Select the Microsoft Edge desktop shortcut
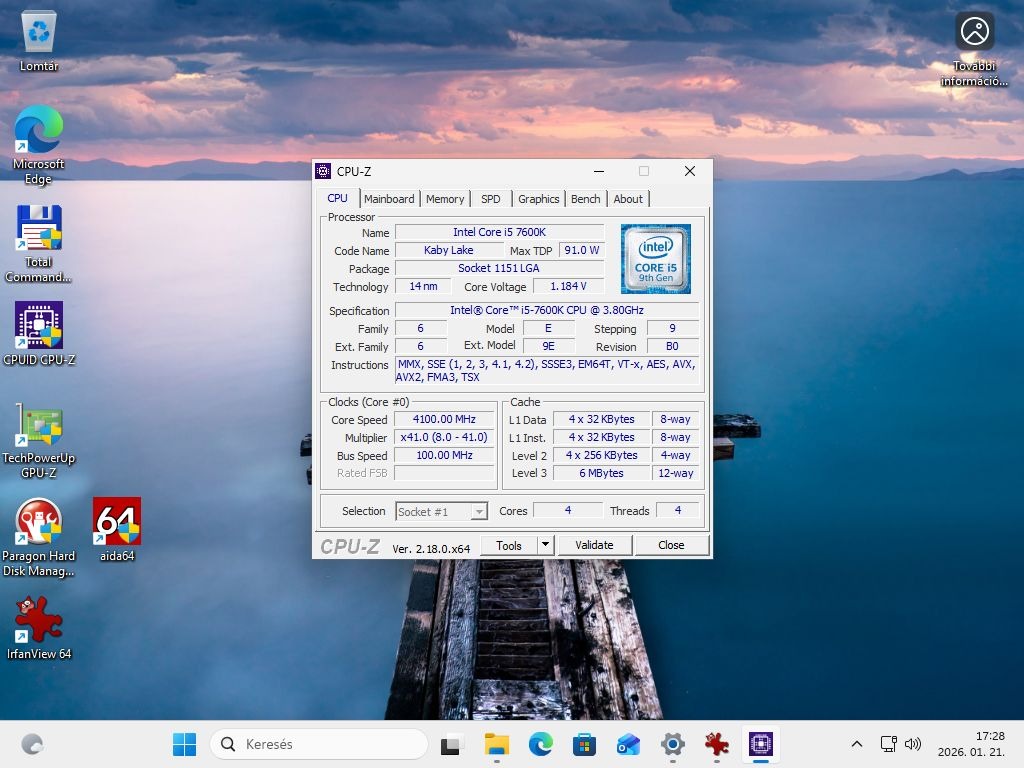 [x=39, y=145]
